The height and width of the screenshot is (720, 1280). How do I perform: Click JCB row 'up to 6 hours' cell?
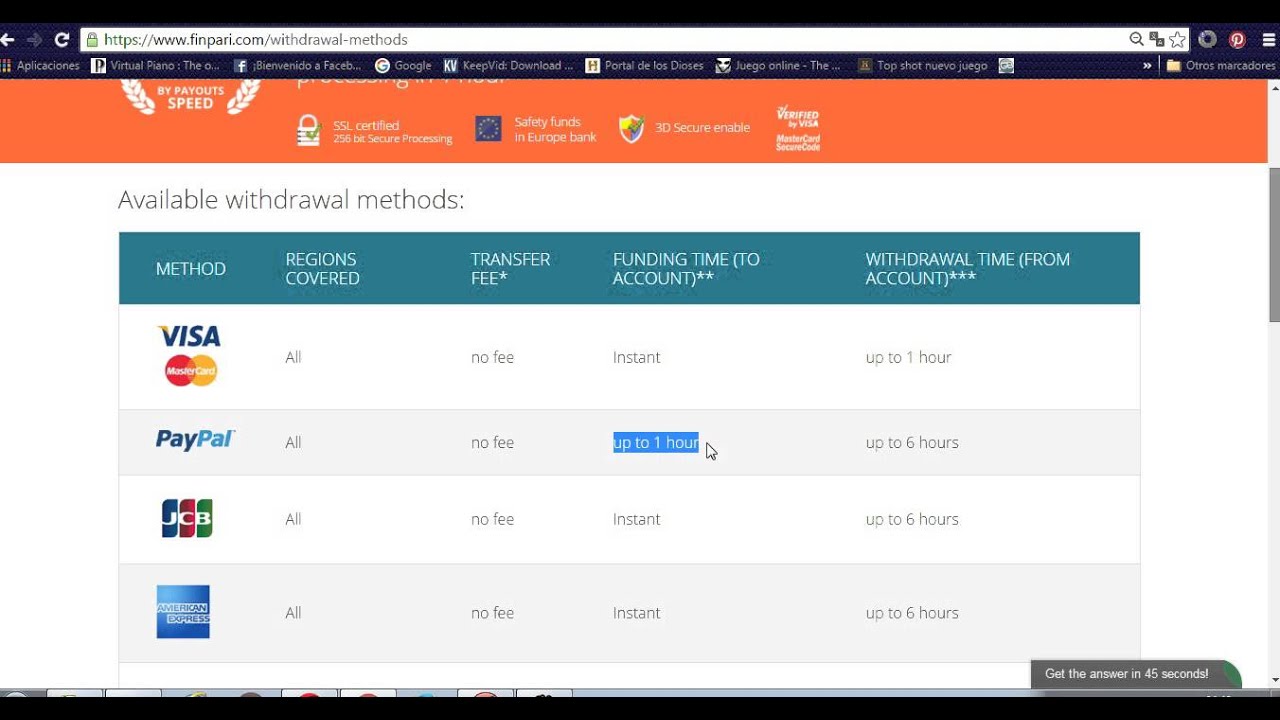coord(912,519)
